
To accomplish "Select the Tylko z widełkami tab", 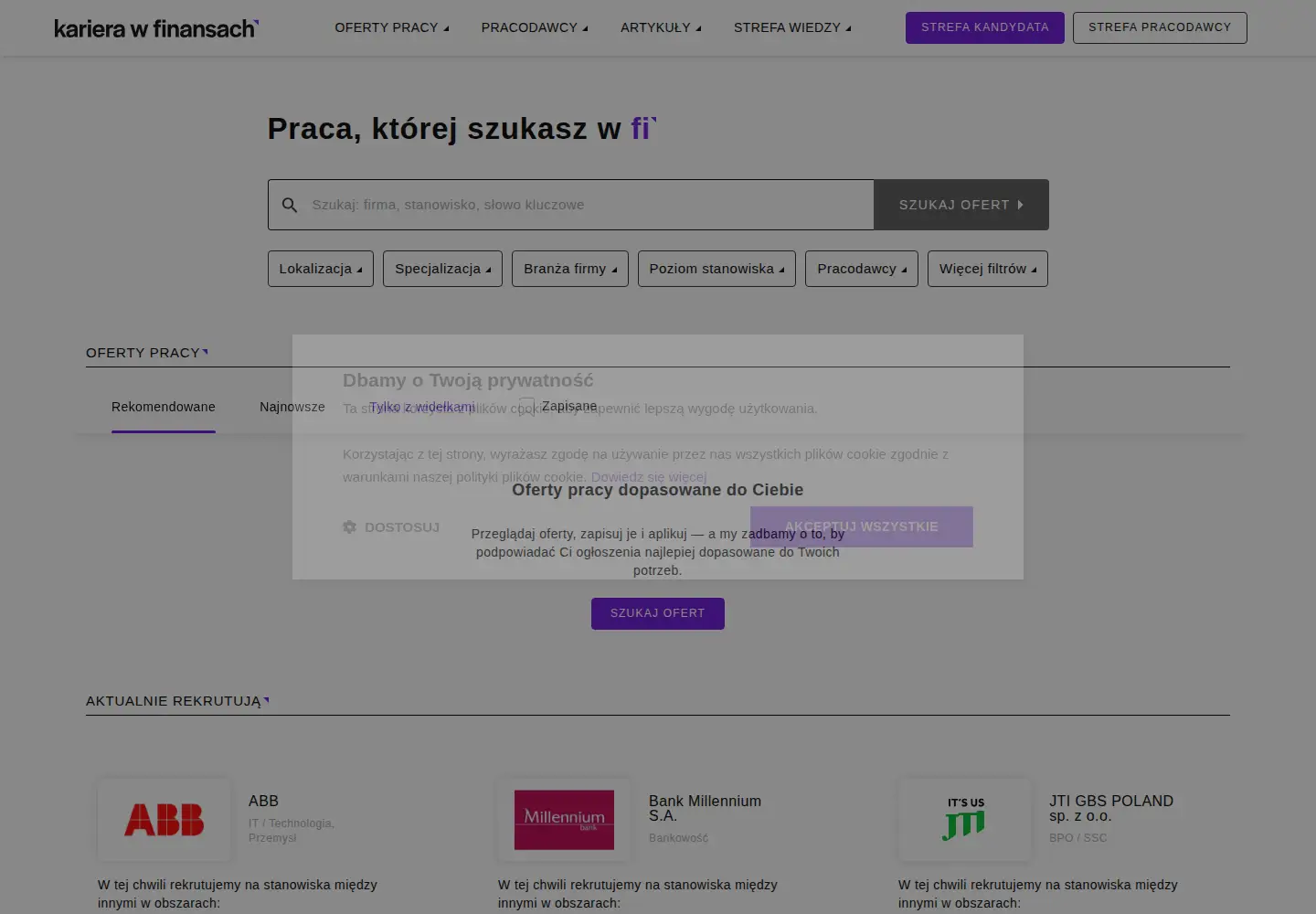I will click(422, 407).
